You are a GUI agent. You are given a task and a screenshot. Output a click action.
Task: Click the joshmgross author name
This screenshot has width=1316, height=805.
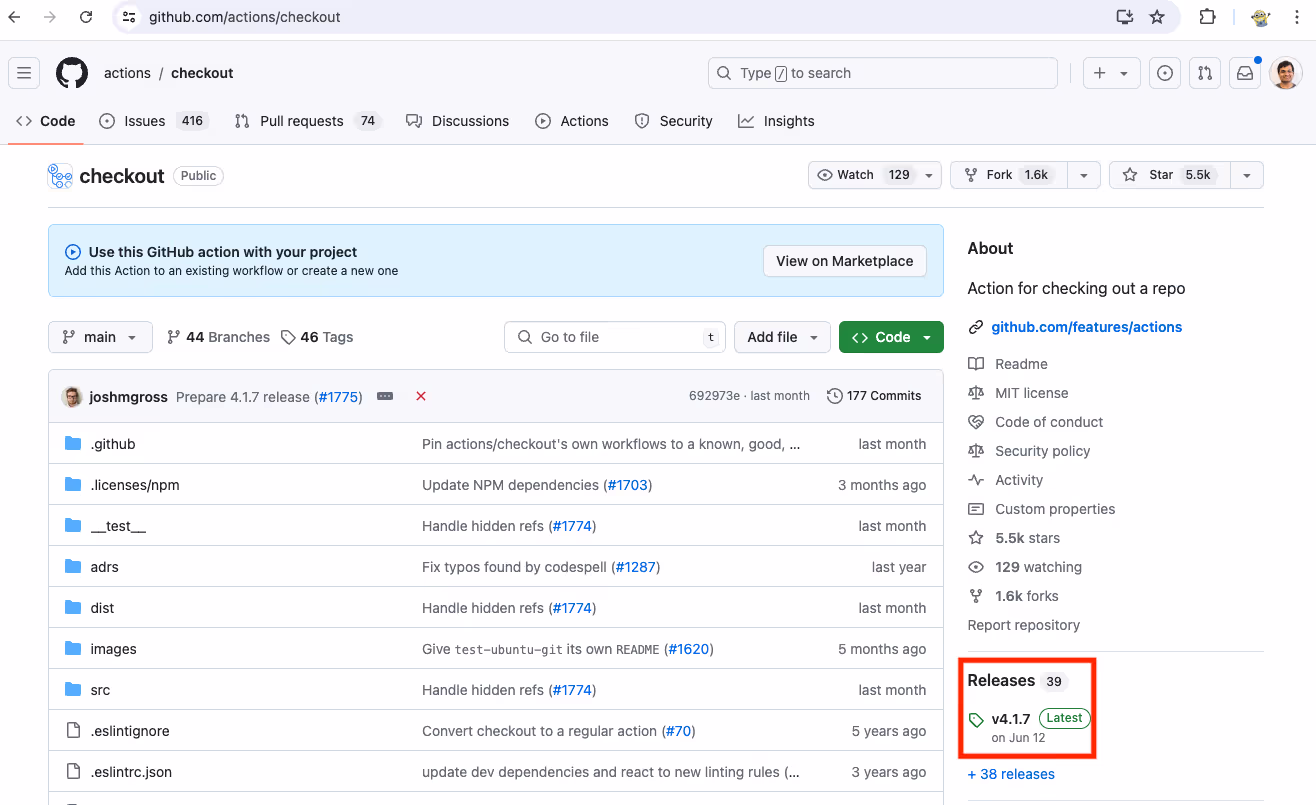pos(130,397)
